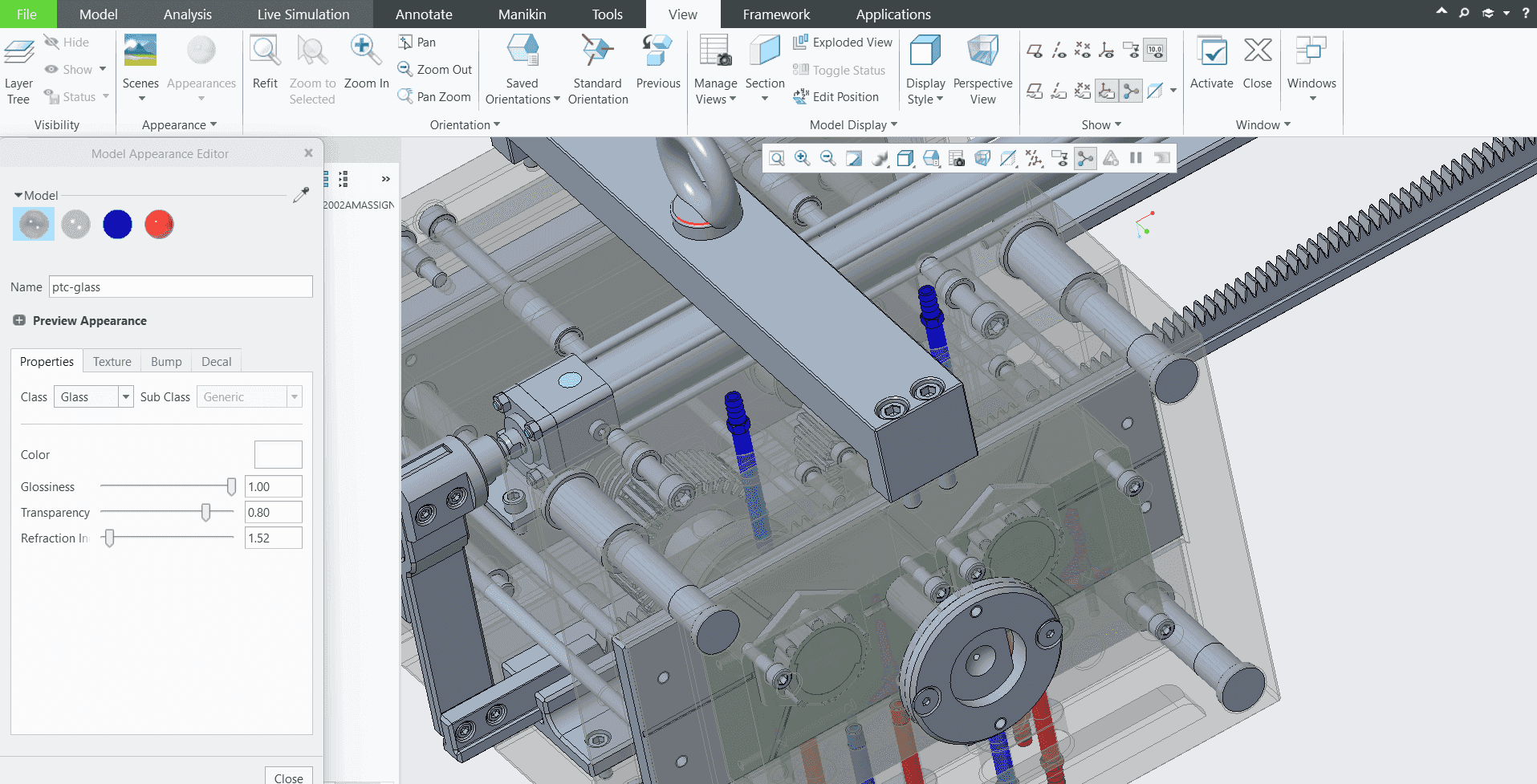This screenshot has height=784, width=1537.
Task: Click zoom out on the in-graphics toolbar
Action: point(828,158)
